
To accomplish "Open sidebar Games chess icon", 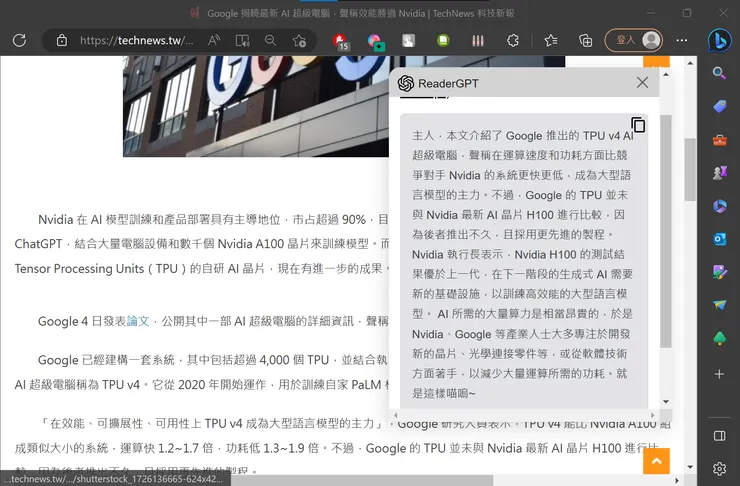I will 720,173.
